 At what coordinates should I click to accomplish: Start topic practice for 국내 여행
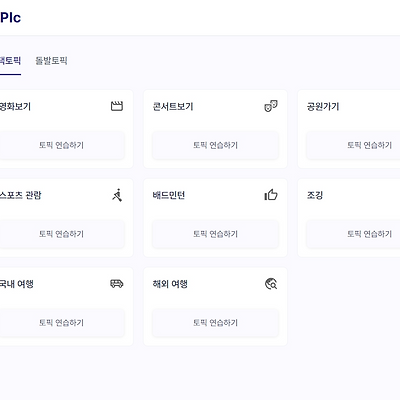pos(62,323)
